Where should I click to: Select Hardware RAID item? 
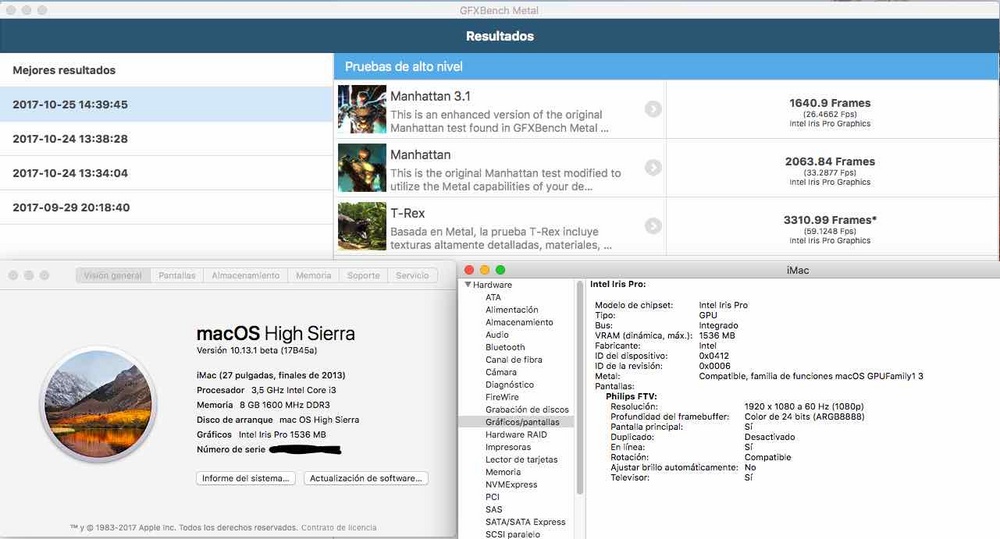tap(516, 434)
